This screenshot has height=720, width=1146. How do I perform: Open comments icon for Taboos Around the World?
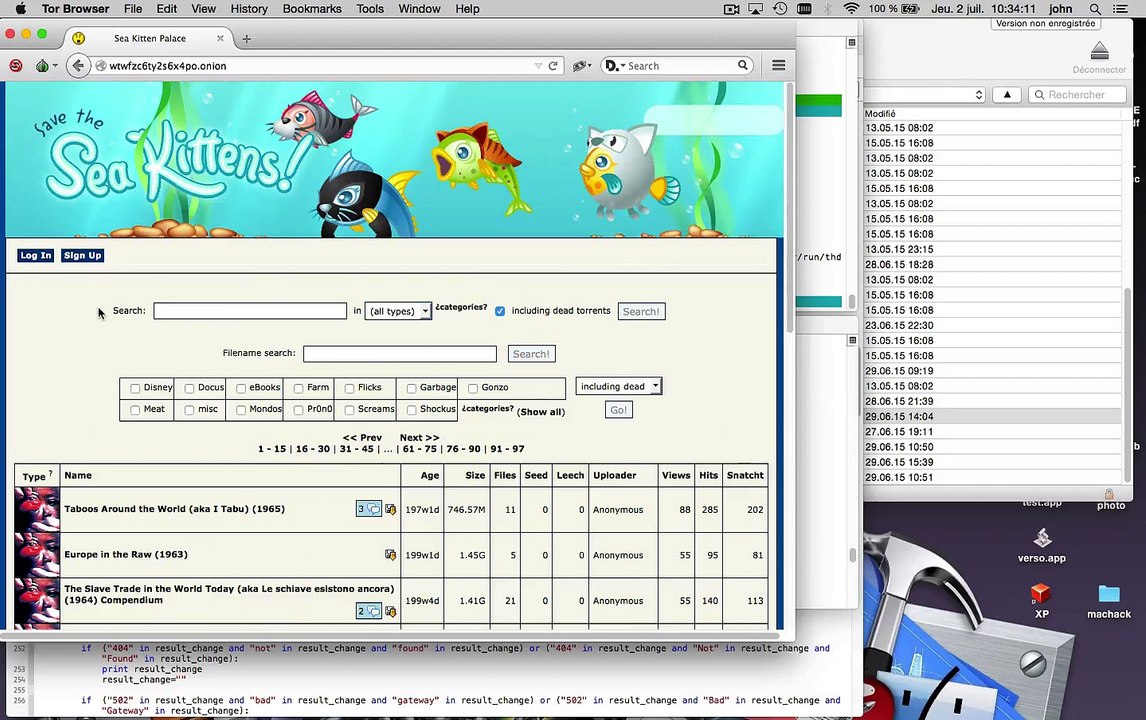pos(367,509)
